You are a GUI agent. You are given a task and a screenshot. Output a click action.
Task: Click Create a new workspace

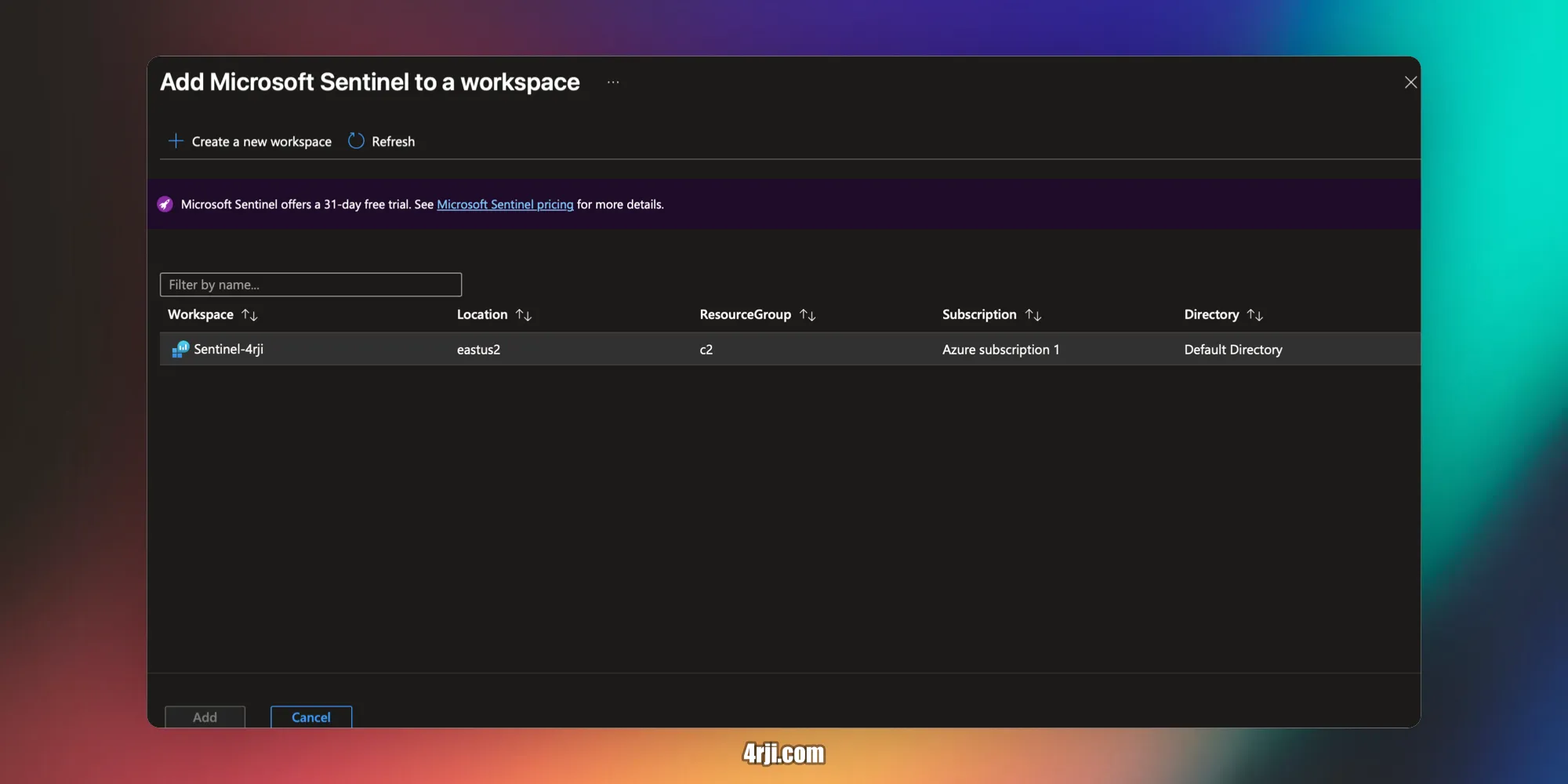click(261, 141)
